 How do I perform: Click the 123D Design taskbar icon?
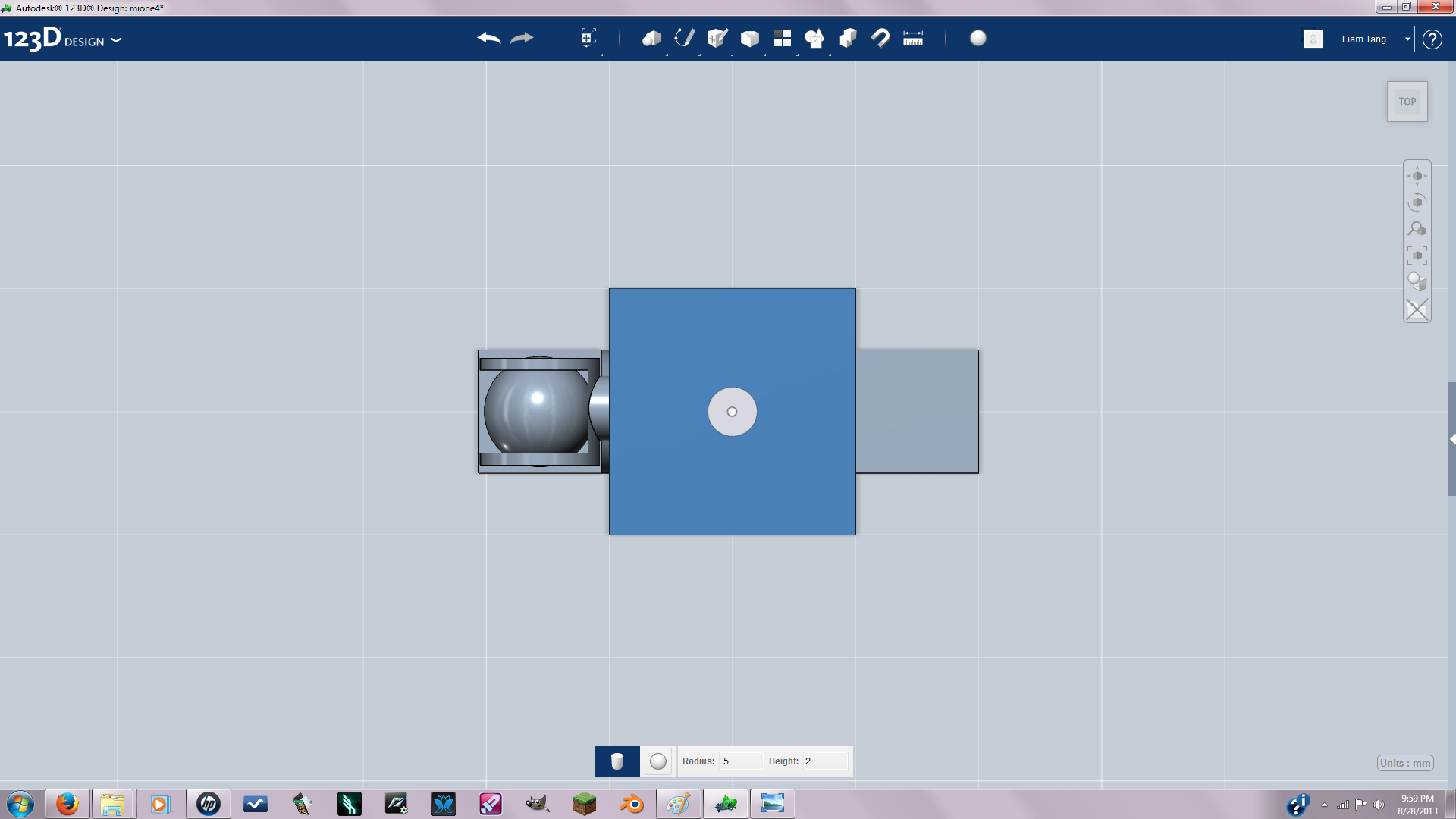[726, 804]
